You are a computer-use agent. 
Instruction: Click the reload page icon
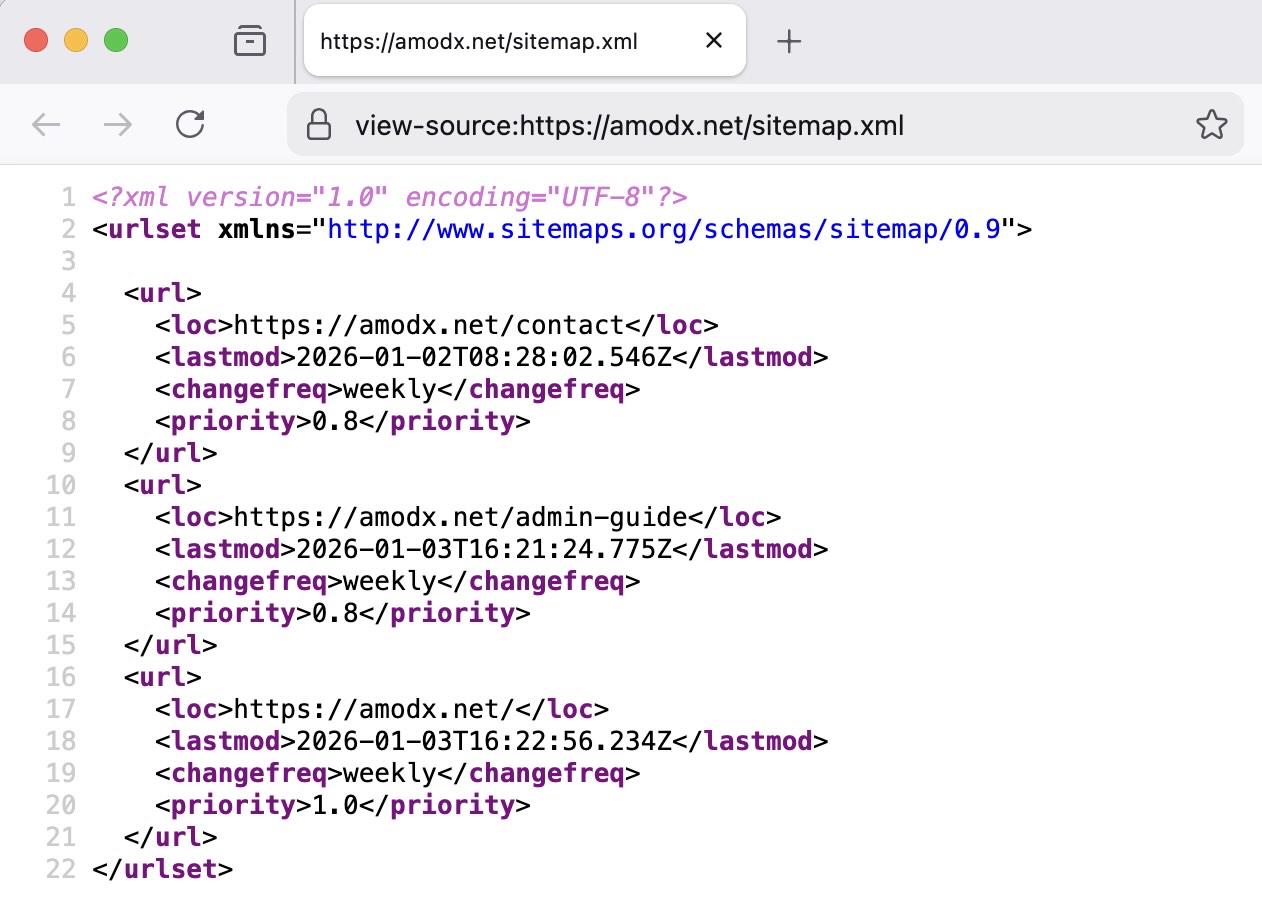(190, 124)
